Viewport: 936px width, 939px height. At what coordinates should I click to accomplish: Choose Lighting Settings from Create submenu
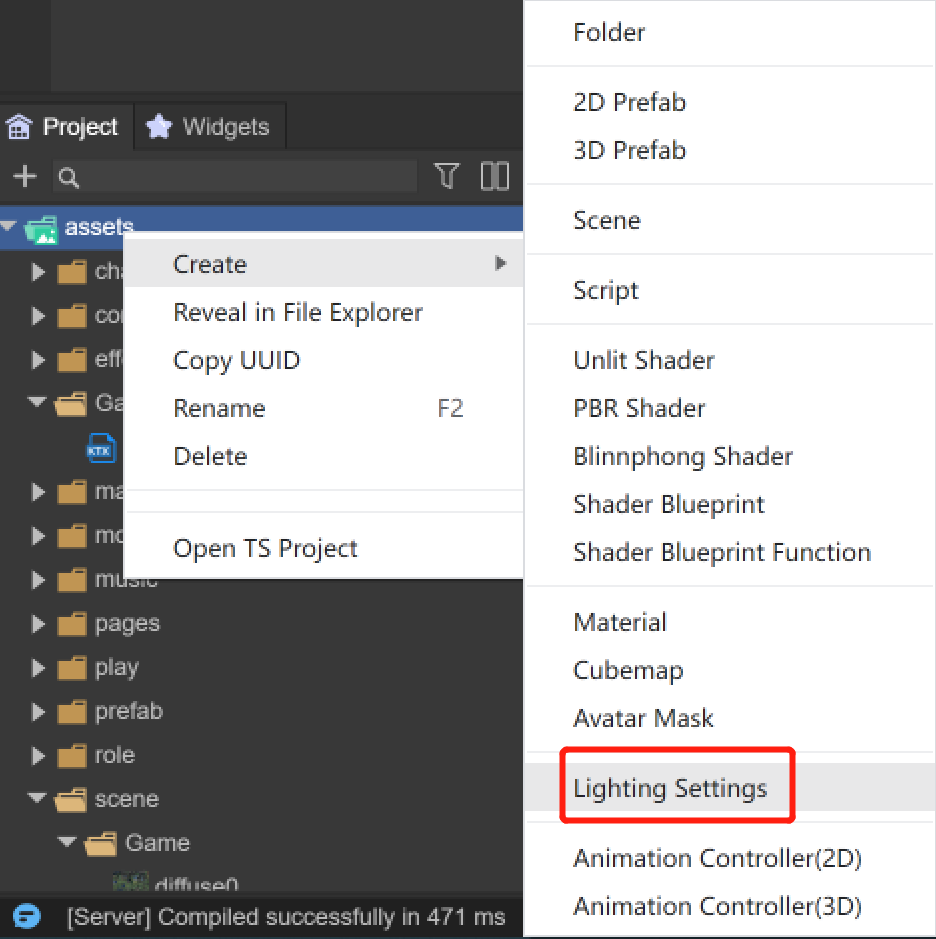670,788
